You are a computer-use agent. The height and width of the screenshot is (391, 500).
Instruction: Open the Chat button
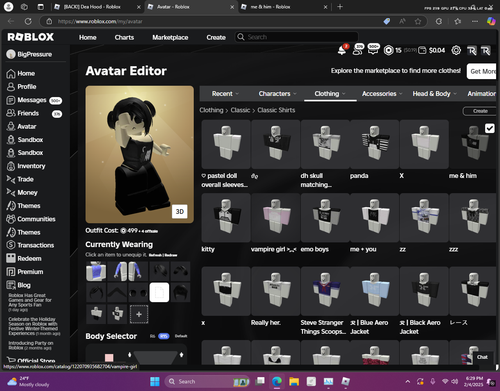[482, 357]
